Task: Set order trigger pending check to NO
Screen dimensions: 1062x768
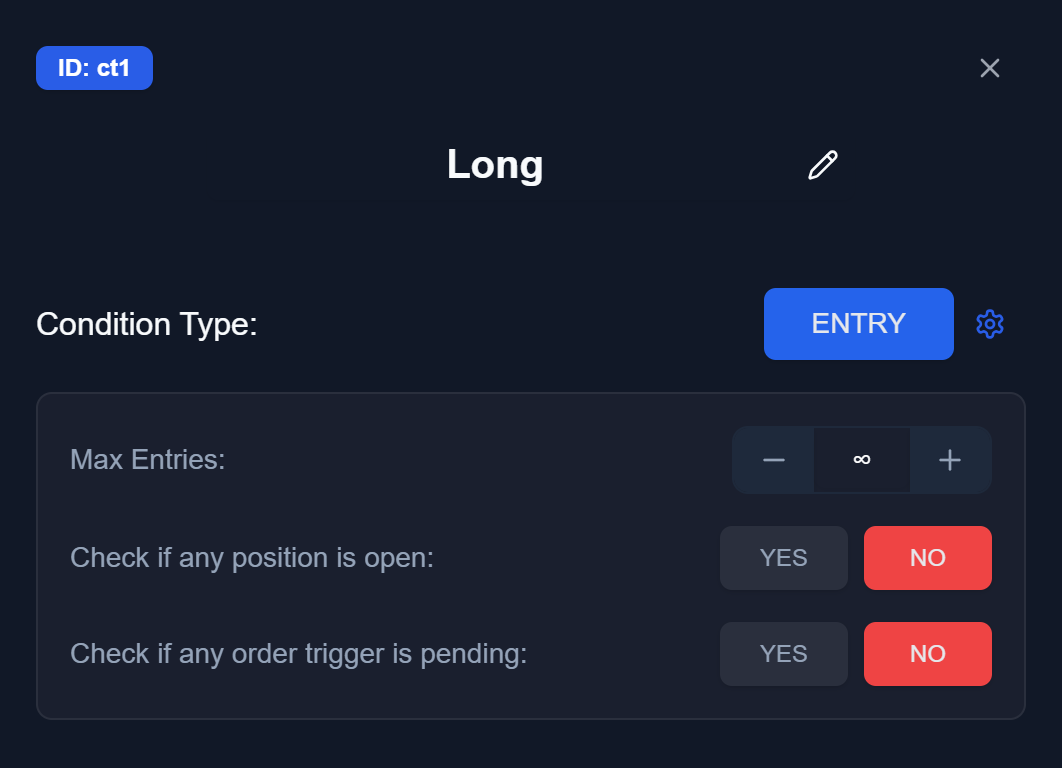Action: click(928, 654)
